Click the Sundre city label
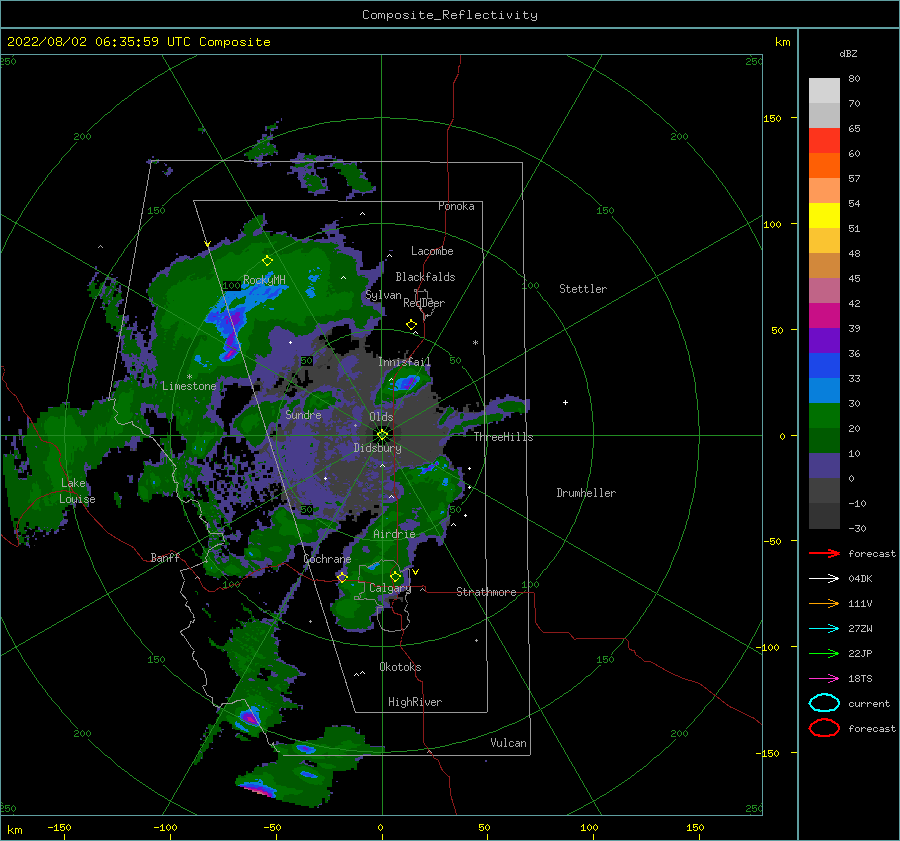Viewport: 900px width, 841px height. [x=303, y=415]
